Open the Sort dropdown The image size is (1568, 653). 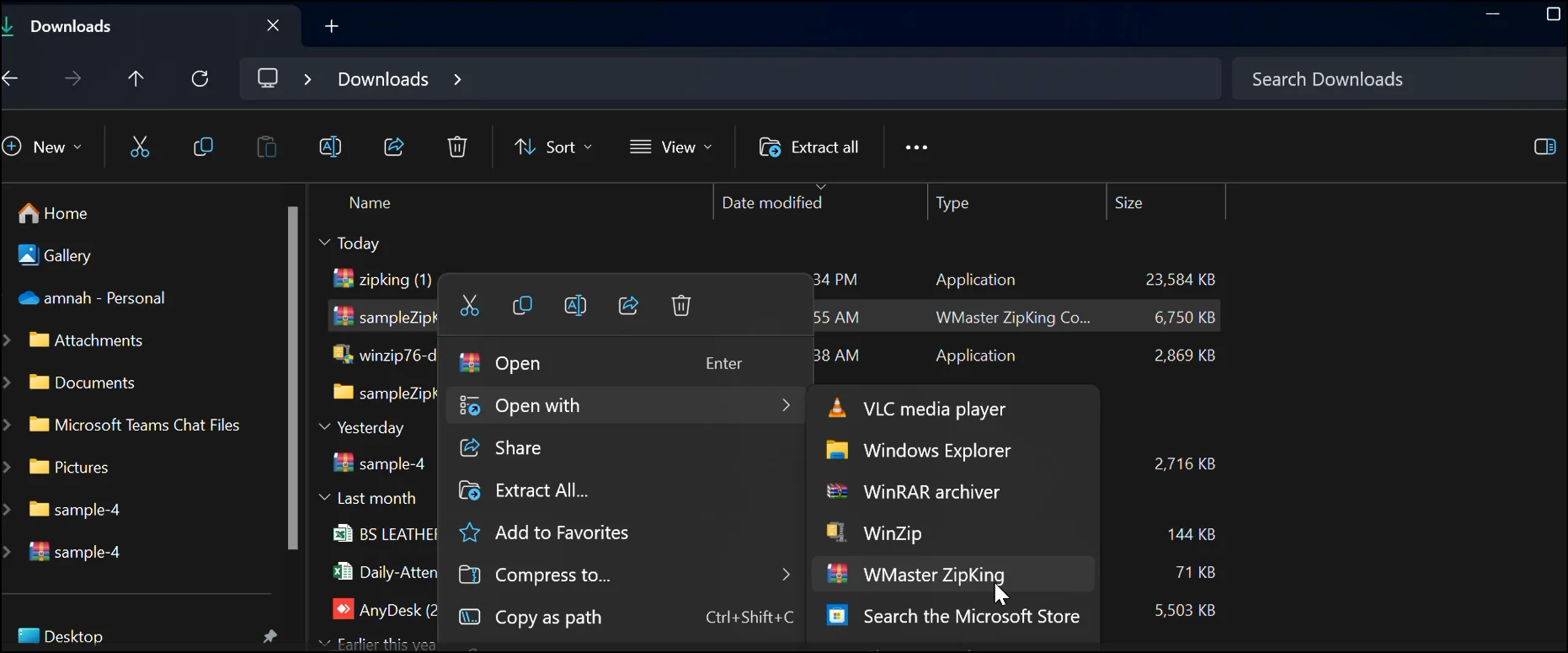click(x=552, y=147)
